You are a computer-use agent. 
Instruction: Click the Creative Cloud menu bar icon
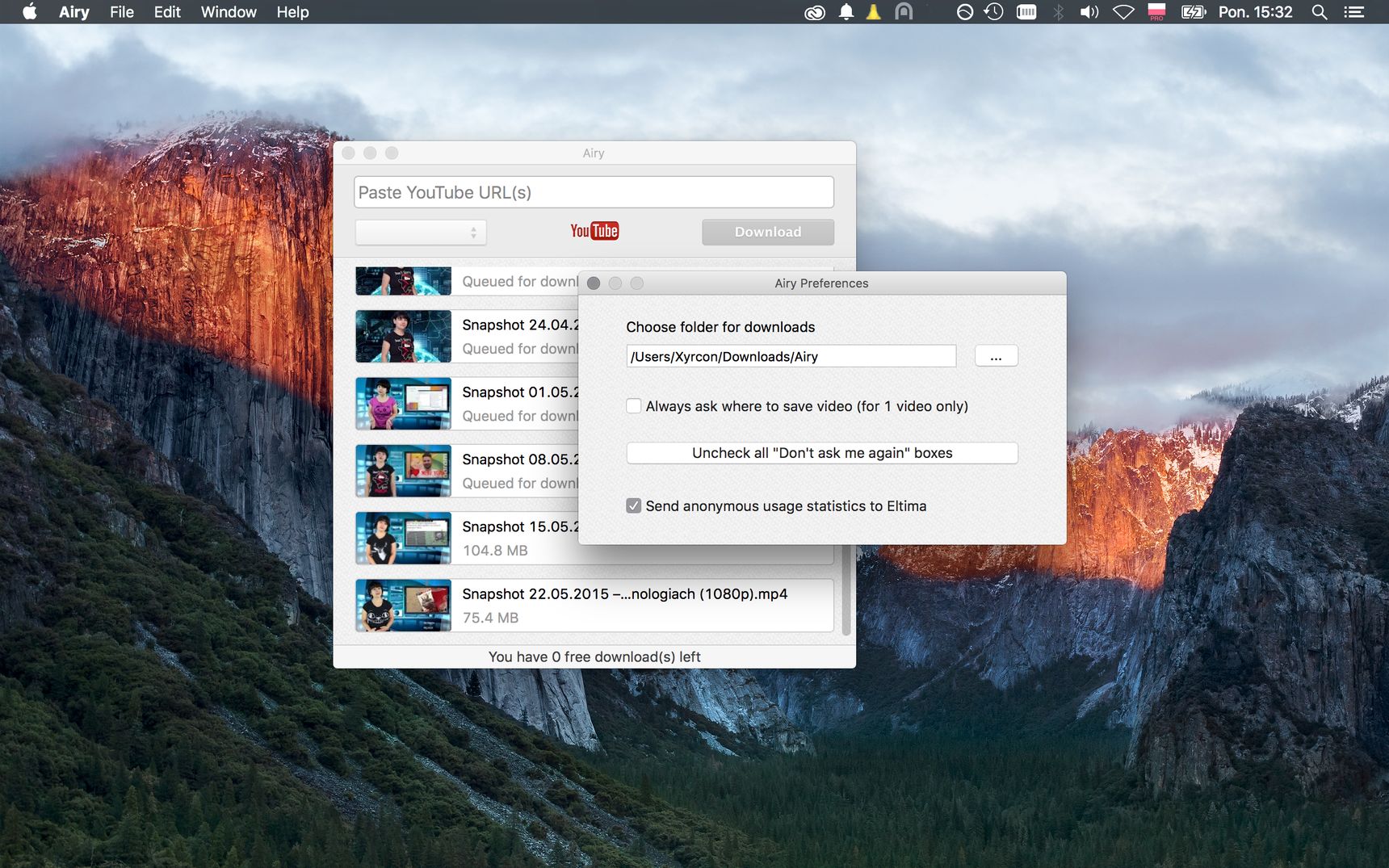[815, 12]
